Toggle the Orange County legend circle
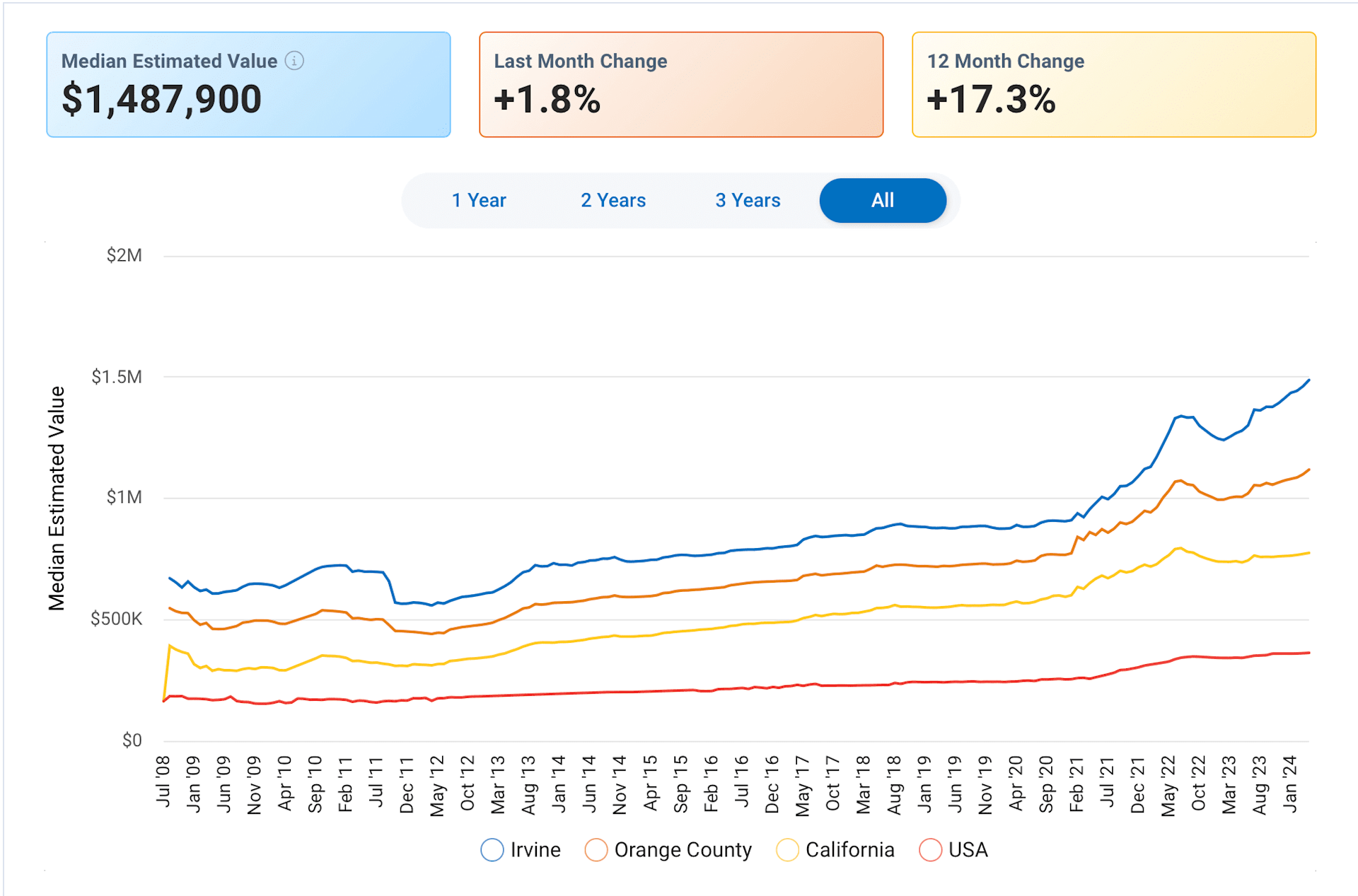 click(596, 850)
